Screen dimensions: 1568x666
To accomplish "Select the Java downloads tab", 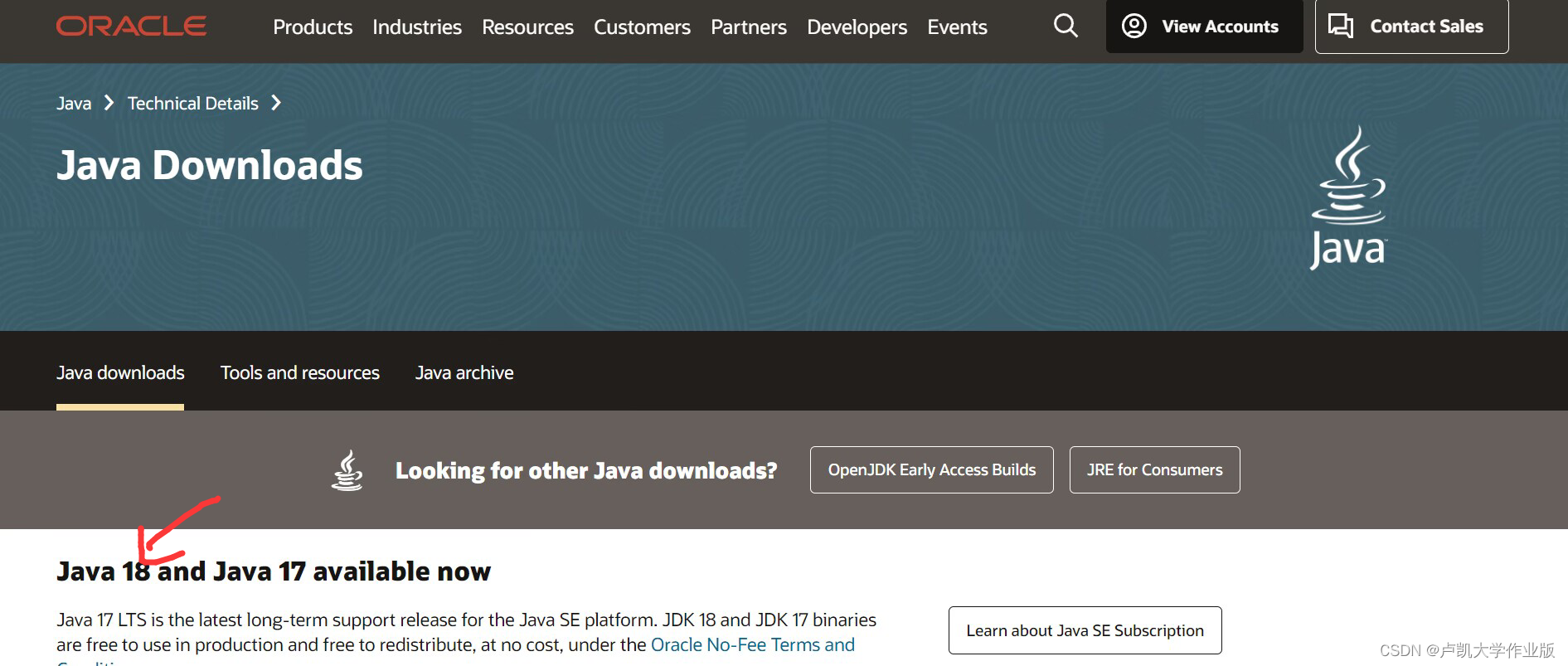I will pos(120,373).
